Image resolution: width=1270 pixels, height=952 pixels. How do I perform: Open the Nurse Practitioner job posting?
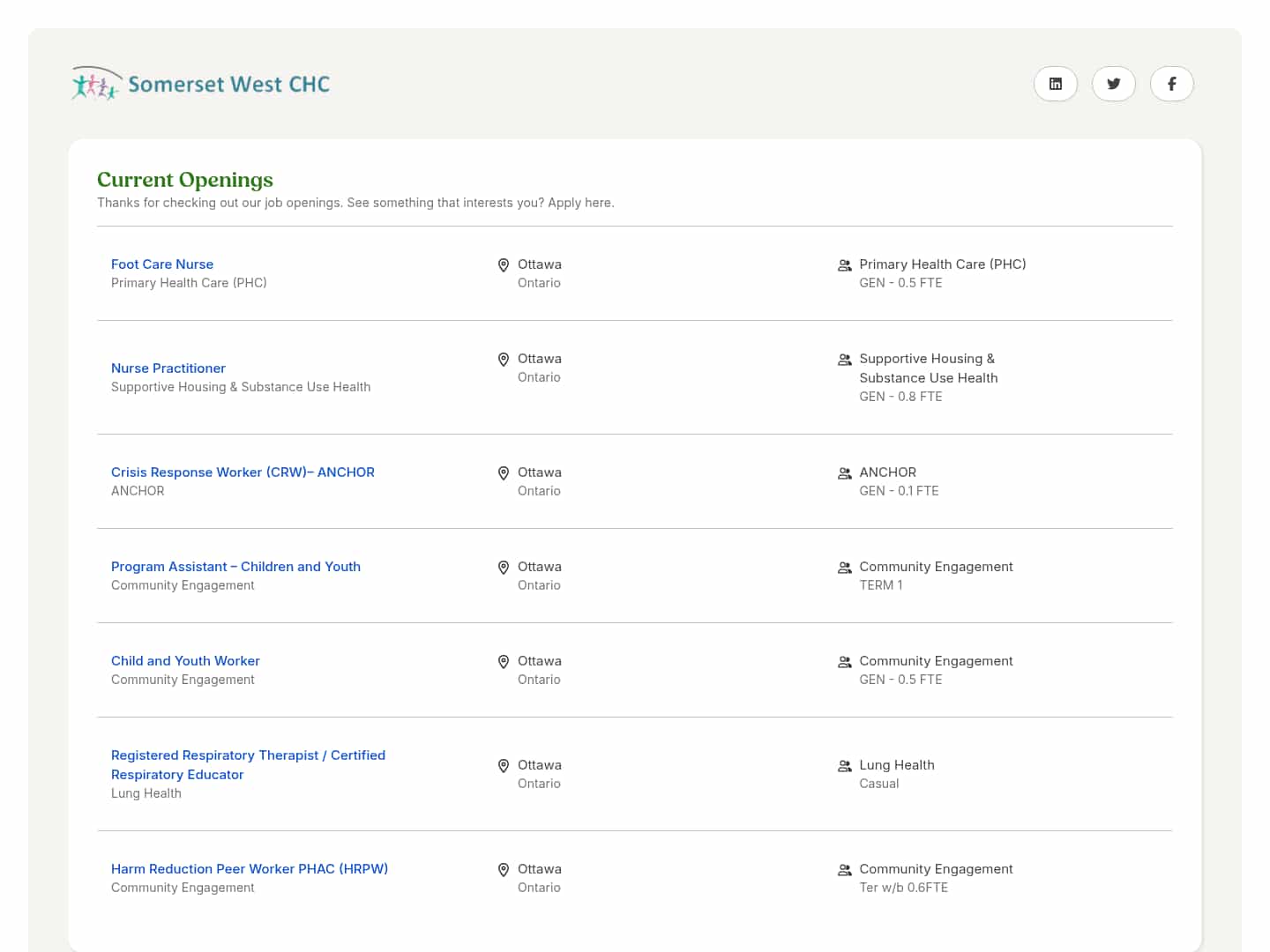pyautogui.click(x=168, y=368)
